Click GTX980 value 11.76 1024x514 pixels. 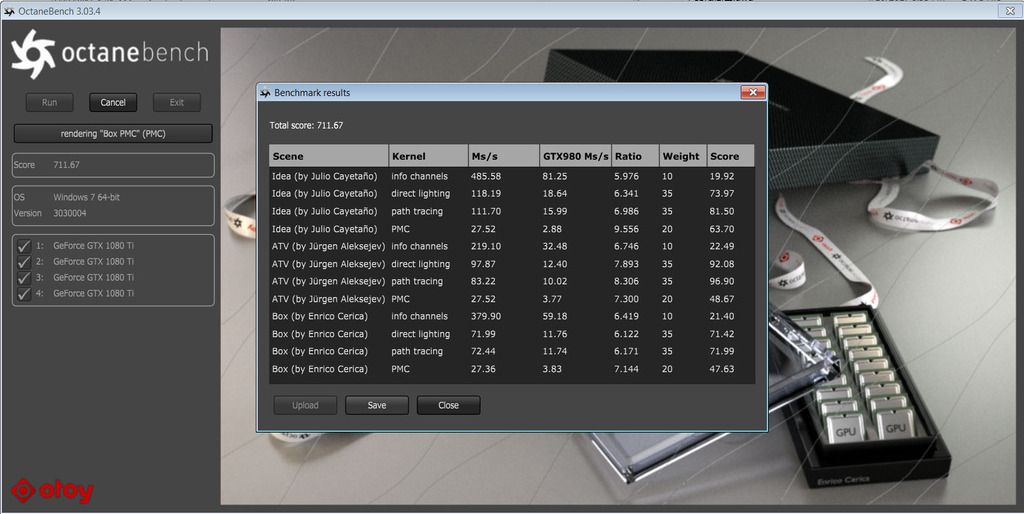tap(554, 334)
